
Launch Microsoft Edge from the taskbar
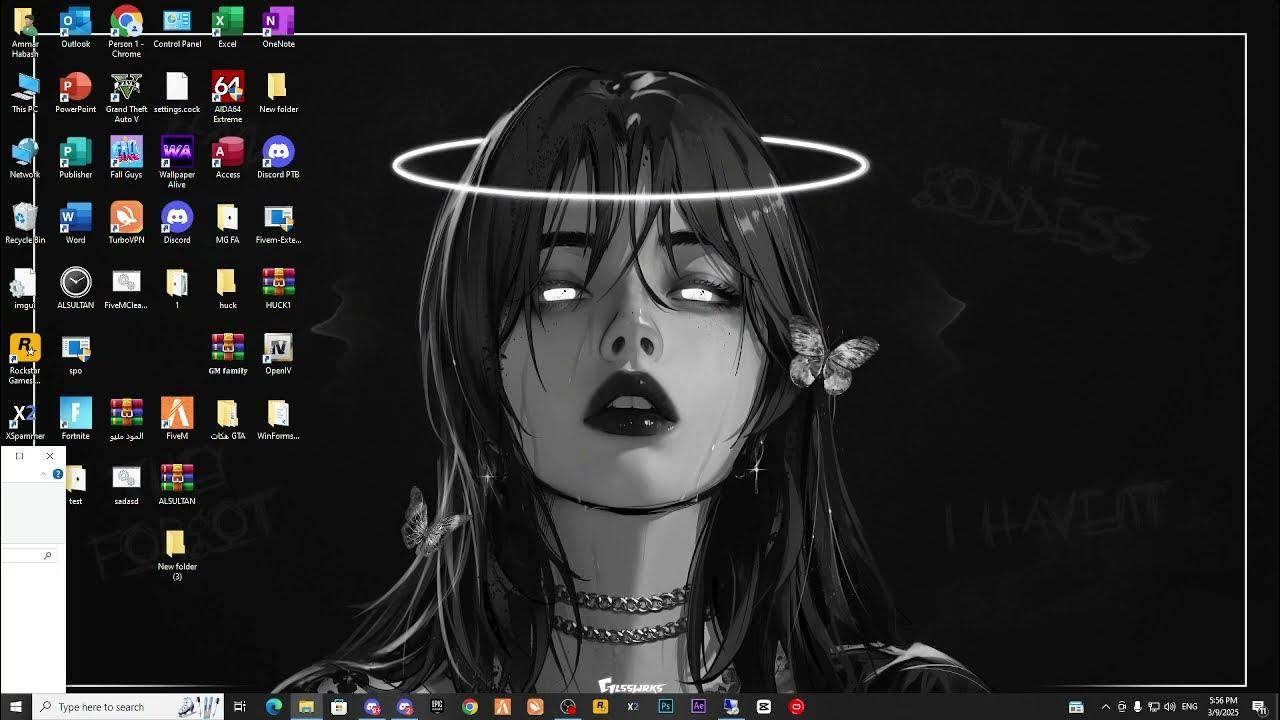[x=274, y=706]
